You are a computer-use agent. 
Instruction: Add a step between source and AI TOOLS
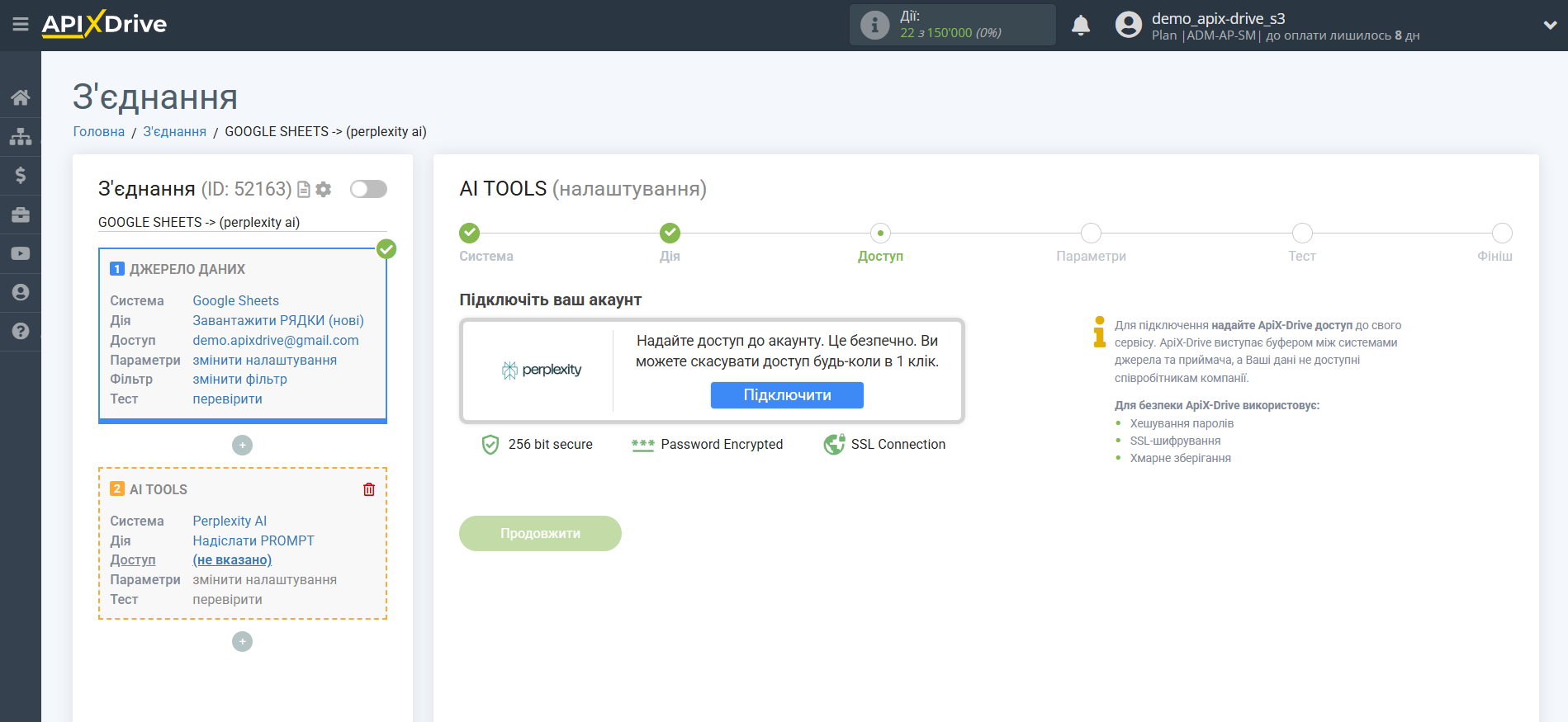(x=242, y=446)
